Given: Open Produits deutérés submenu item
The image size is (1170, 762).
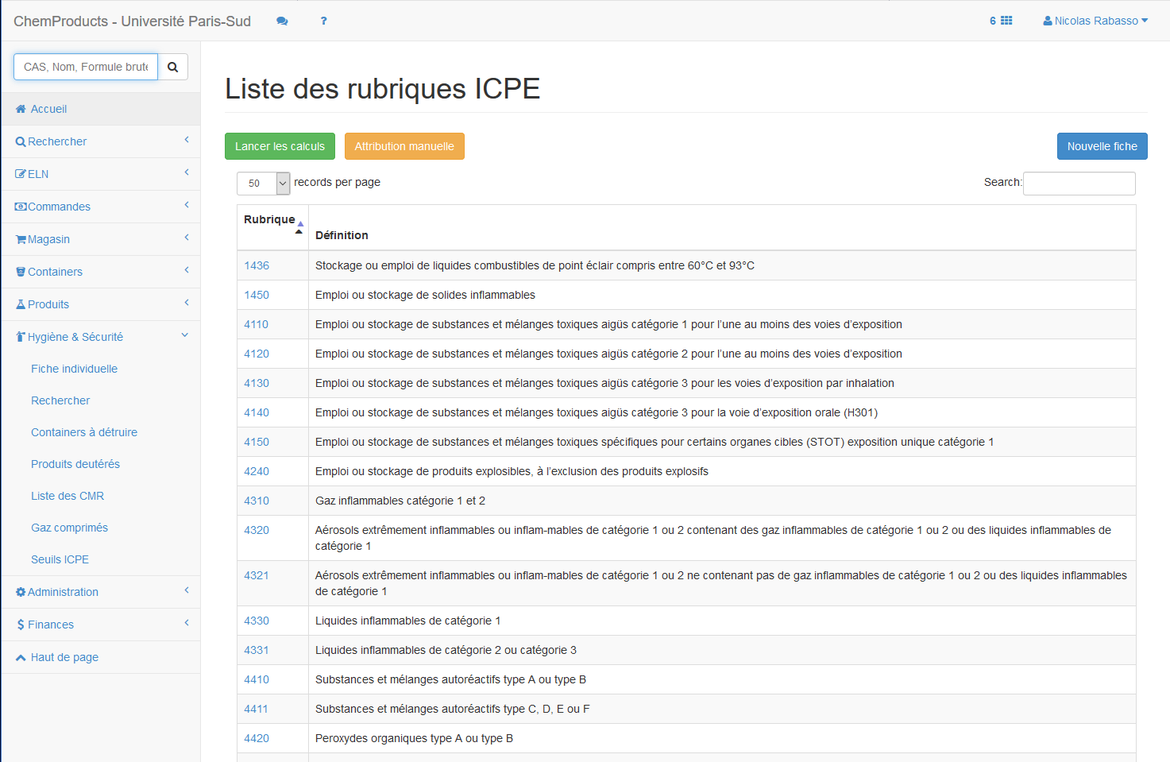Looking at the screenshot, I should [75, 464].
